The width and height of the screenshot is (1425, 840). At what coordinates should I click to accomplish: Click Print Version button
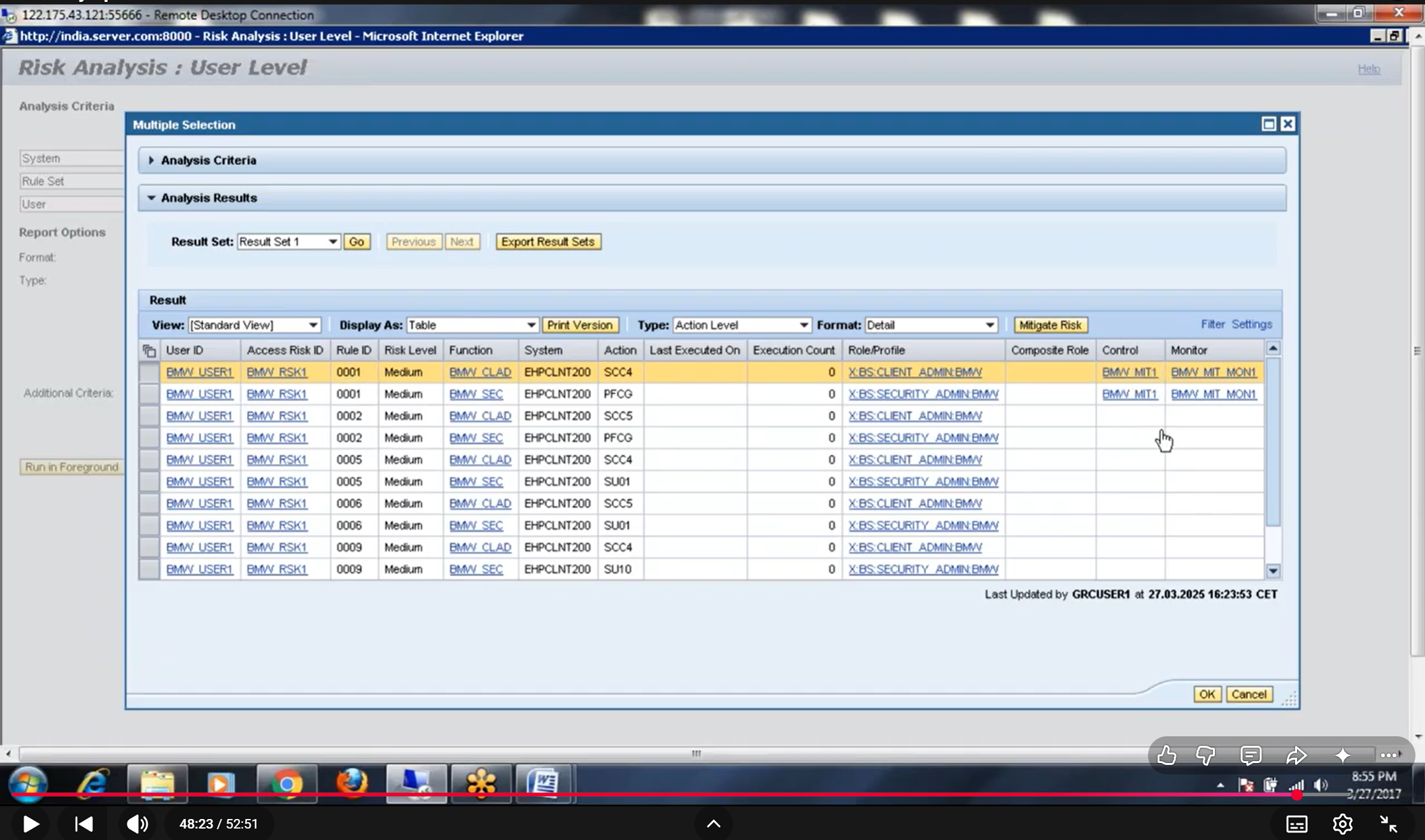tap(580, 325)
